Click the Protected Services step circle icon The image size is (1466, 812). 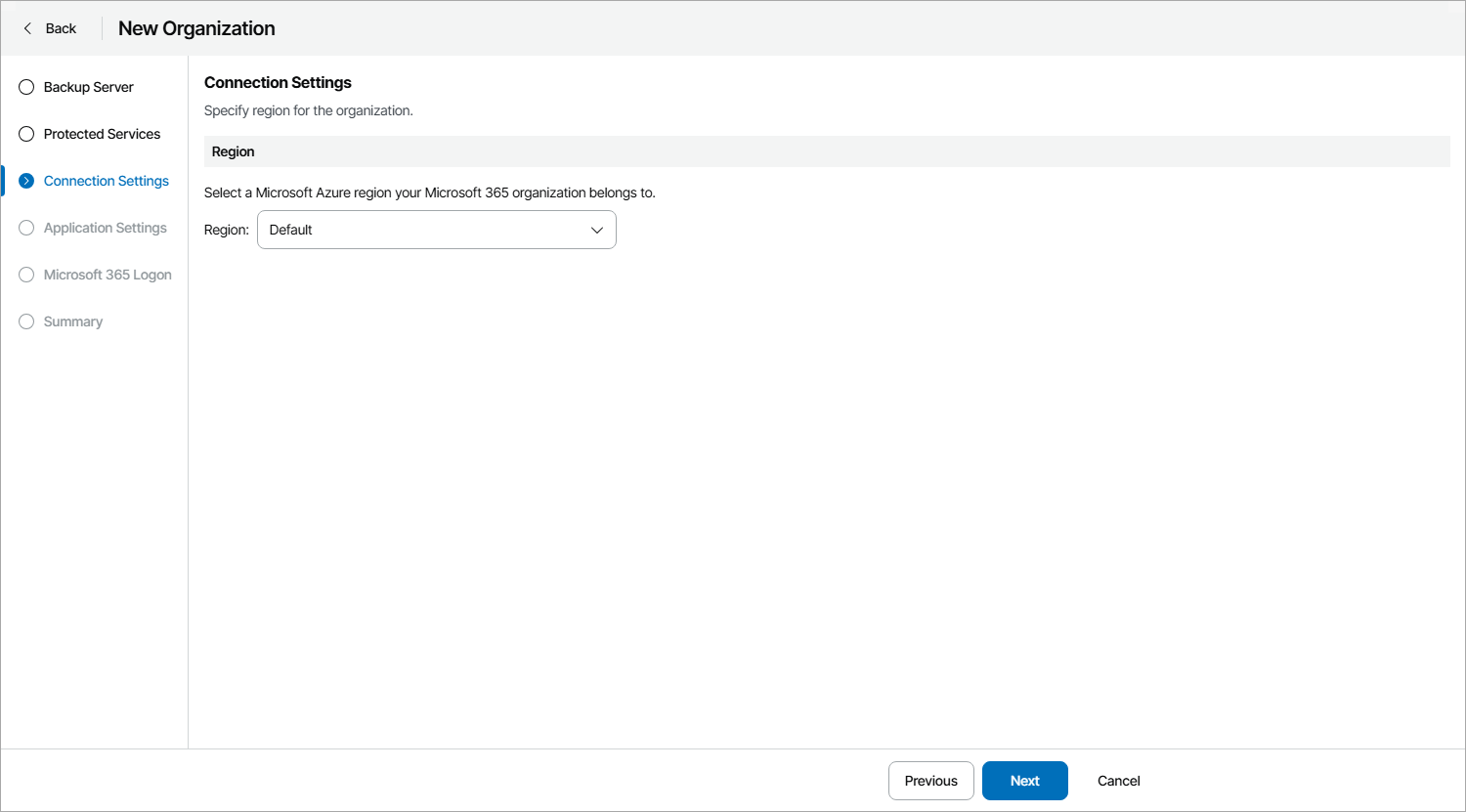pyautogui.click(x=25, y=134)
